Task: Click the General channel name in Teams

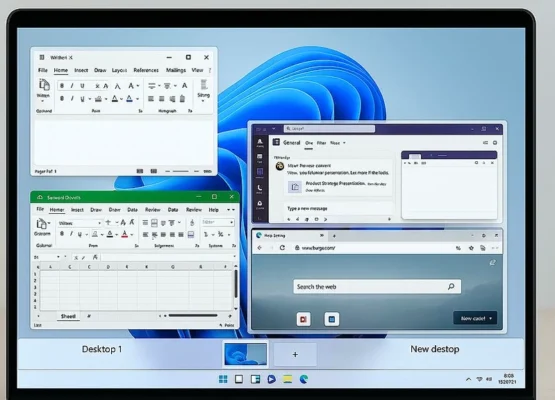Action: pos(292,143)
